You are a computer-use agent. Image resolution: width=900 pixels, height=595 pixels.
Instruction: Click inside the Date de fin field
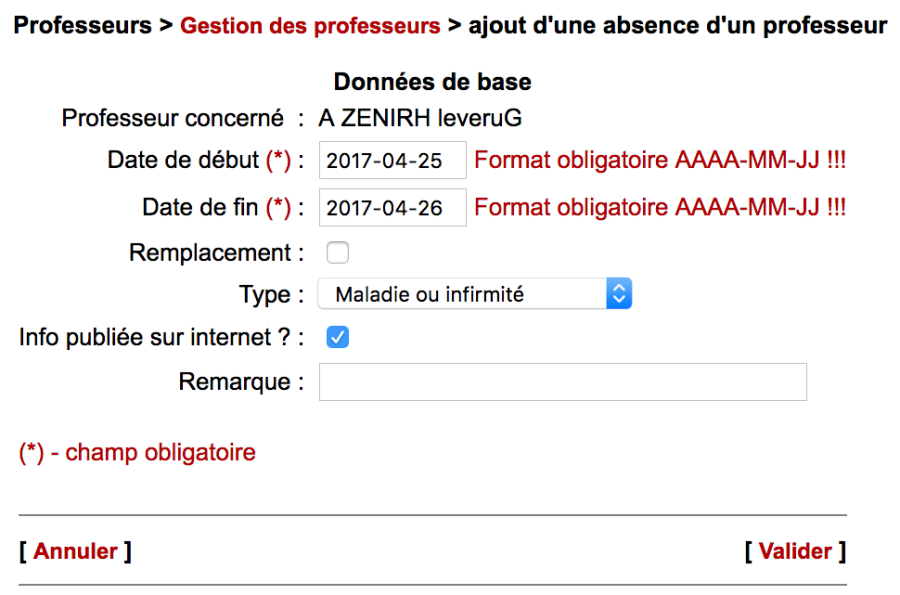click(391, 207)
